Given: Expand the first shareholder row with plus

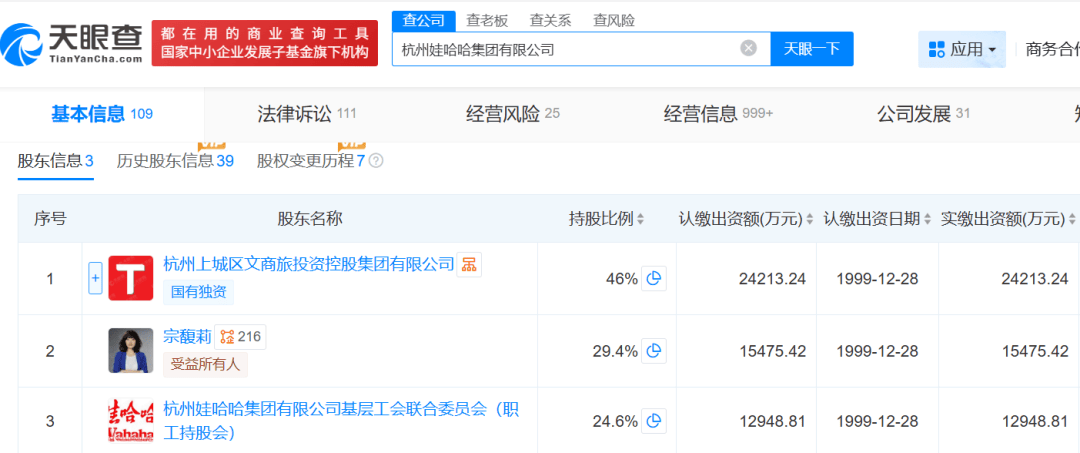Looking at the screenshot, I should pos(96,279).
